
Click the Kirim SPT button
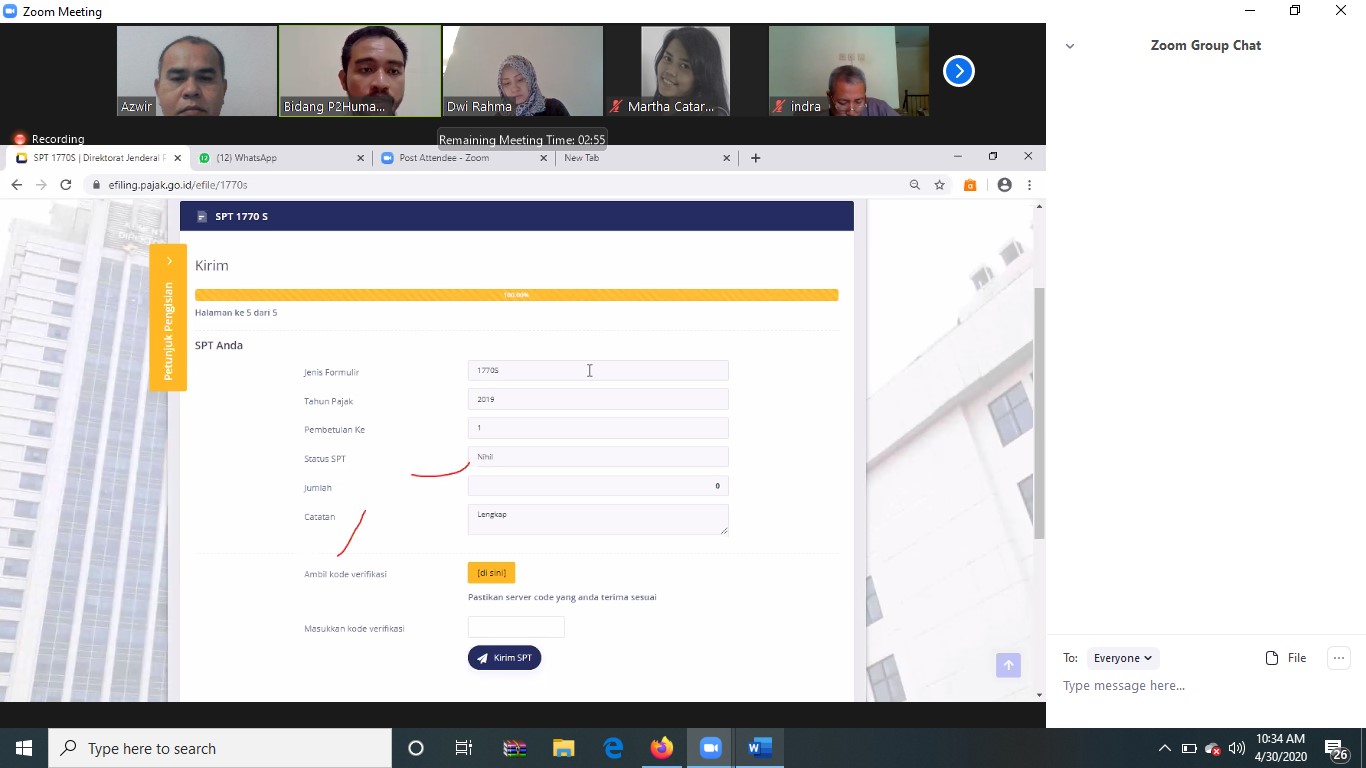[504, 658]
